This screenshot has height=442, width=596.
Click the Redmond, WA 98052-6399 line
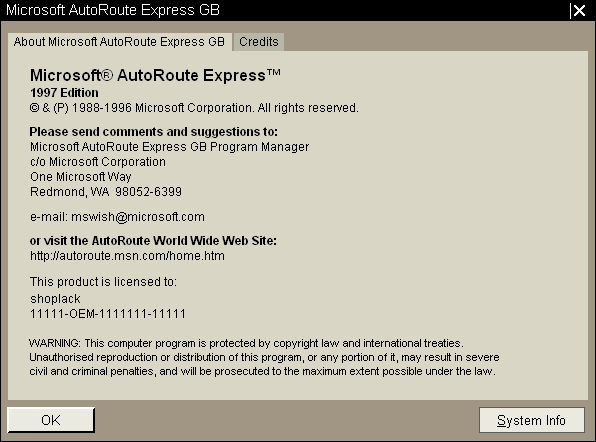pos(106,192)
